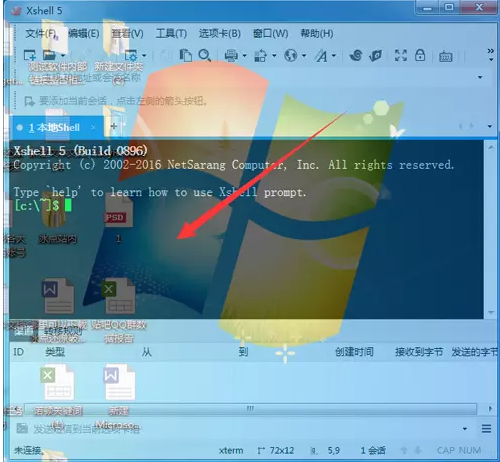Click the 从 column header
This screenshot has height=462, width=500.
[147, 352]
